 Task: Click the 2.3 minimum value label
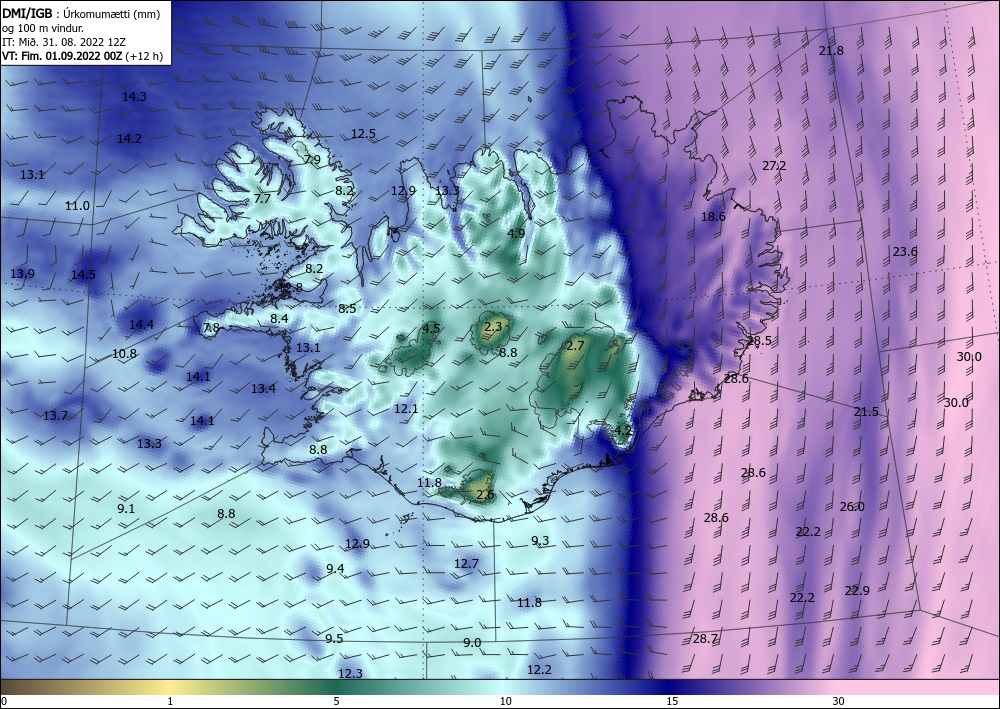point(494,326)
